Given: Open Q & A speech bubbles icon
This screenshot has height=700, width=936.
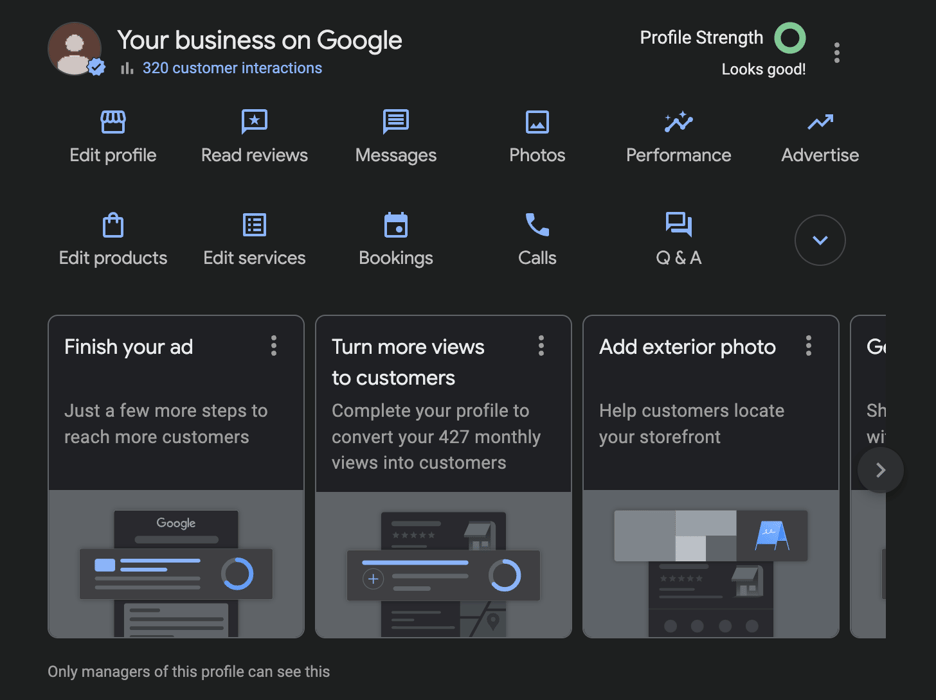Looking at the screenshot, I should tap(679, 225).
